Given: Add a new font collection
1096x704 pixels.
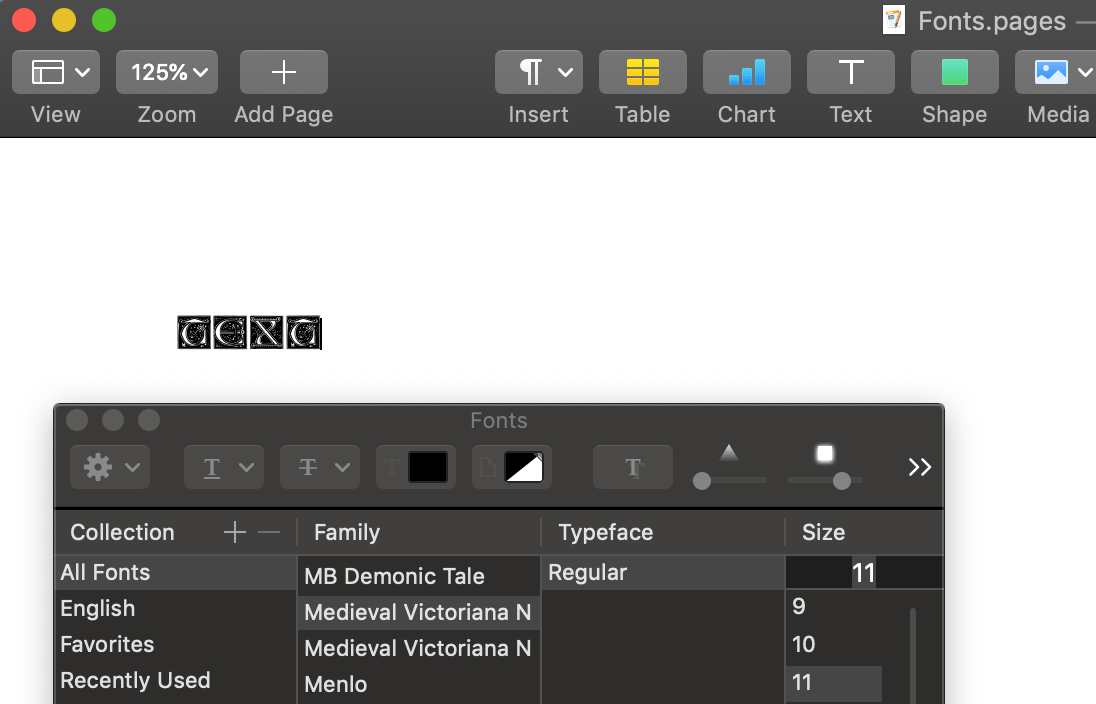Looking at the screenshot, I should [235, 533].
